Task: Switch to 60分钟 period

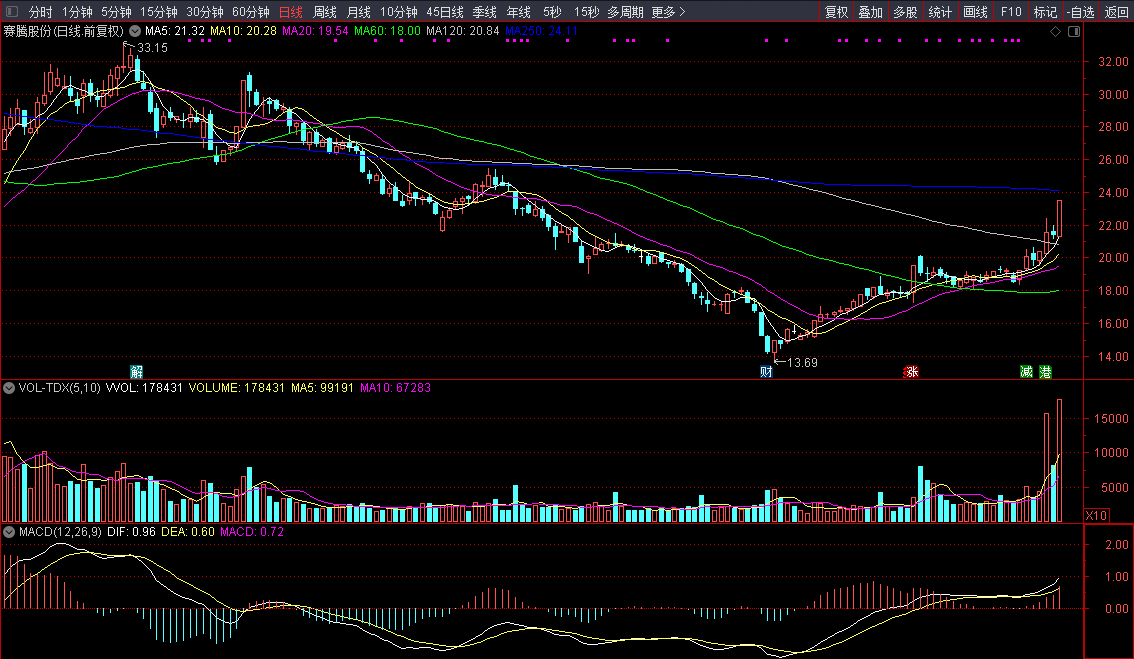Action: tap(251, 12)
